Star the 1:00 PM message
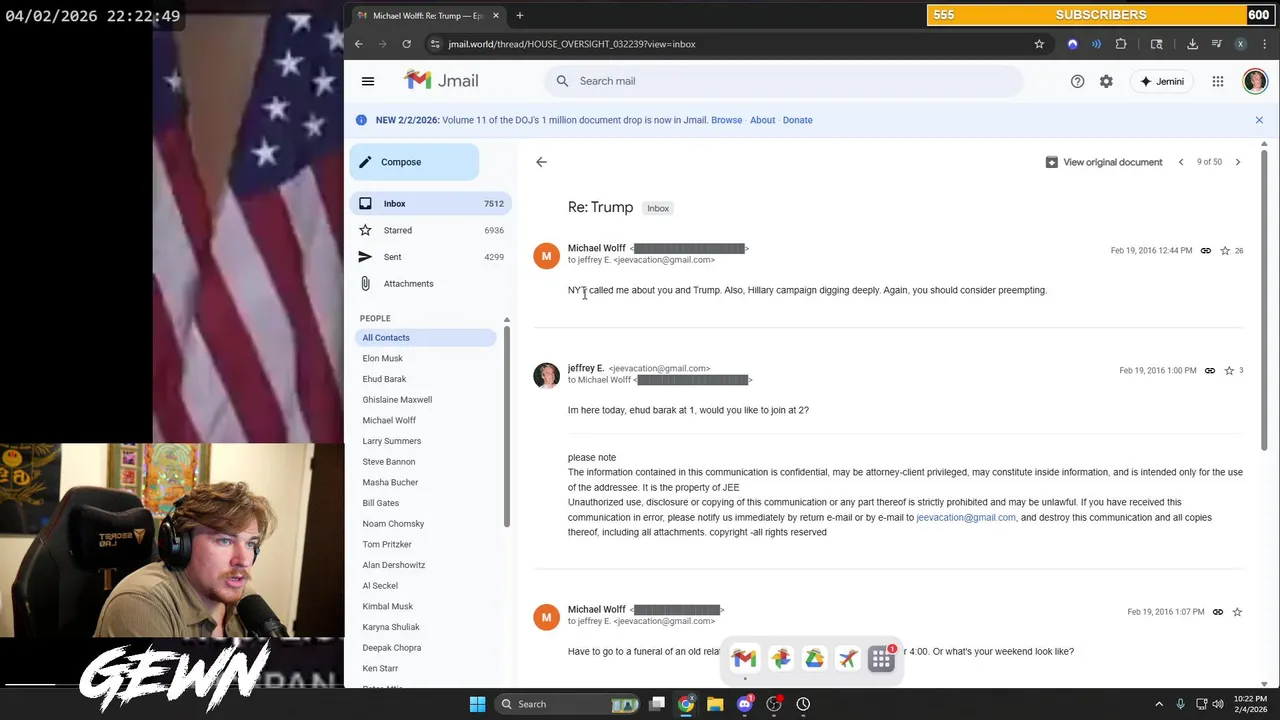The height and width of the screenshot is (720, 1280). pos(1229,371)
